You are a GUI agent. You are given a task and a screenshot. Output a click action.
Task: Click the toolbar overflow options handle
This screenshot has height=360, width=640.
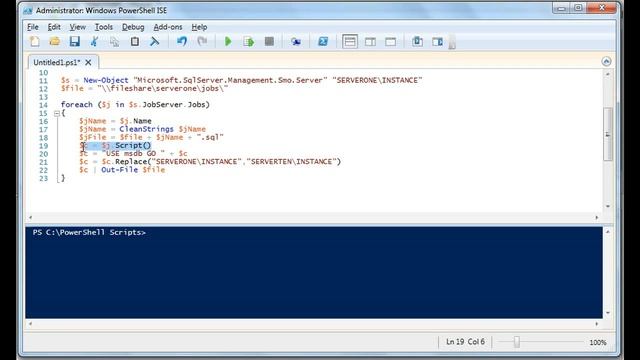pyautogui.click(x=452, y=42)
